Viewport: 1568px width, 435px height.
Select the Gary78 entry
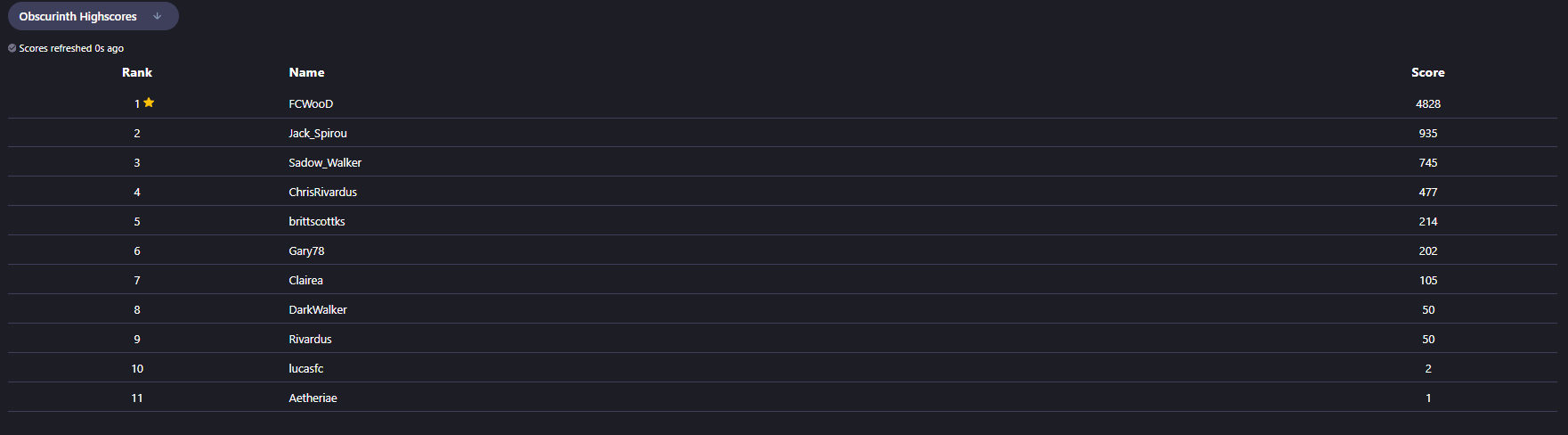306,250
